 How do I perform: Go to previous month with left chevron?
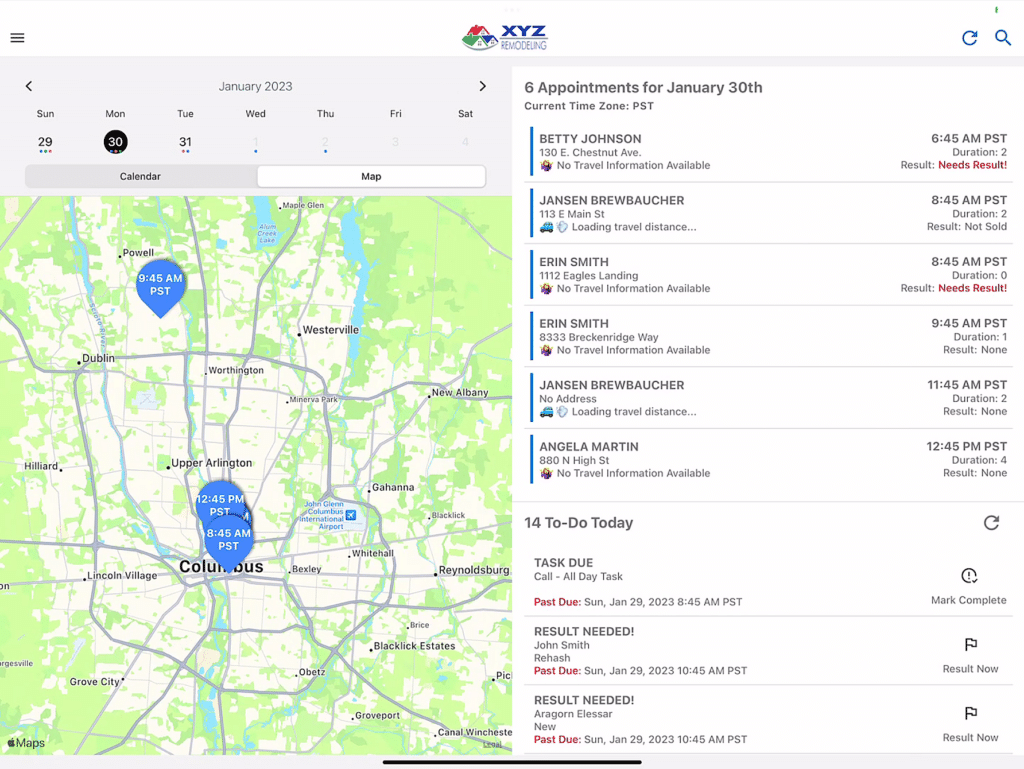pos(29,86)
